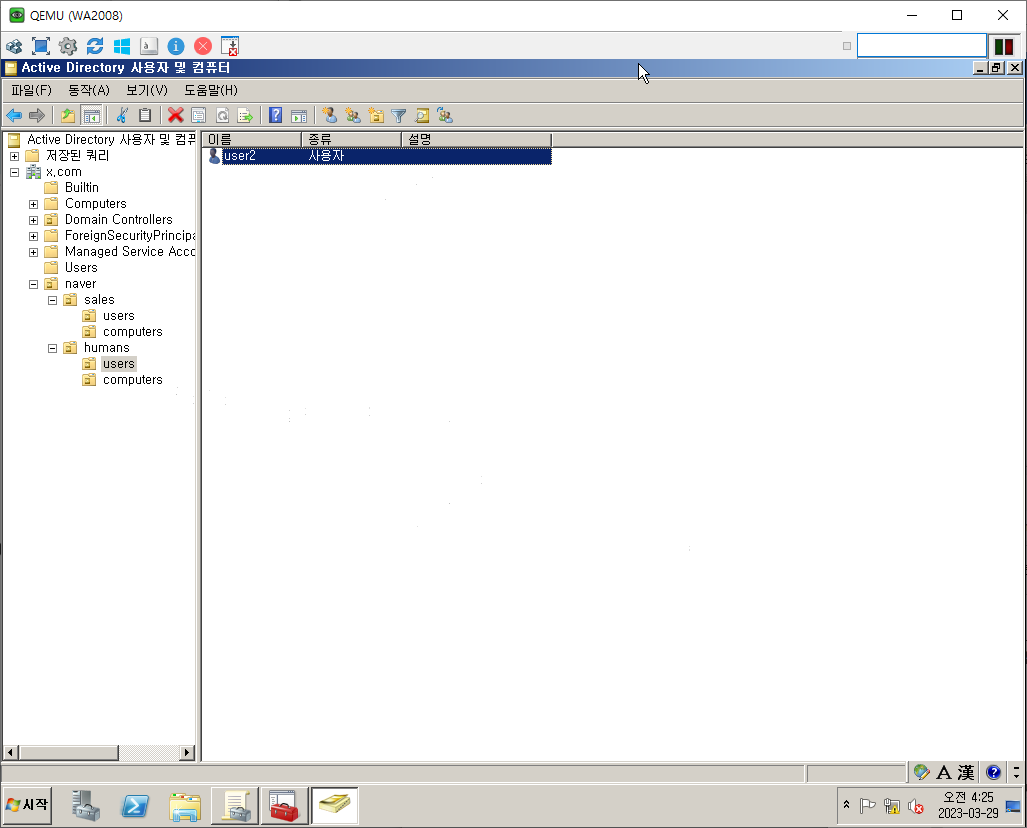Expand the Managed Service Accounts node
This screenshot has height=828, width=1027.
tap(33, 252)
